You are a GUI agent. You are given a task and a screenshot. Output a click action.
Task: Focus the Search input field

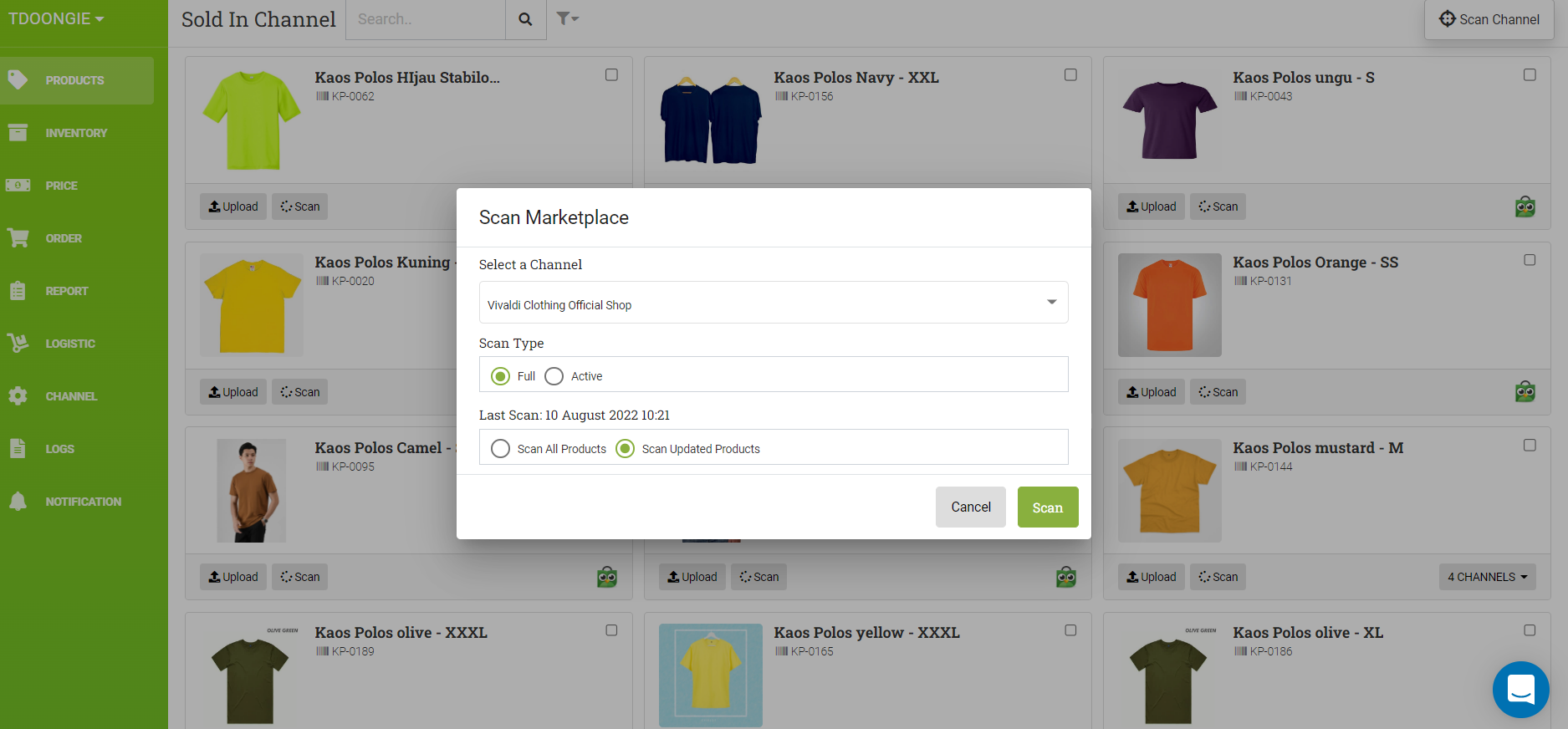pos(426,19)
